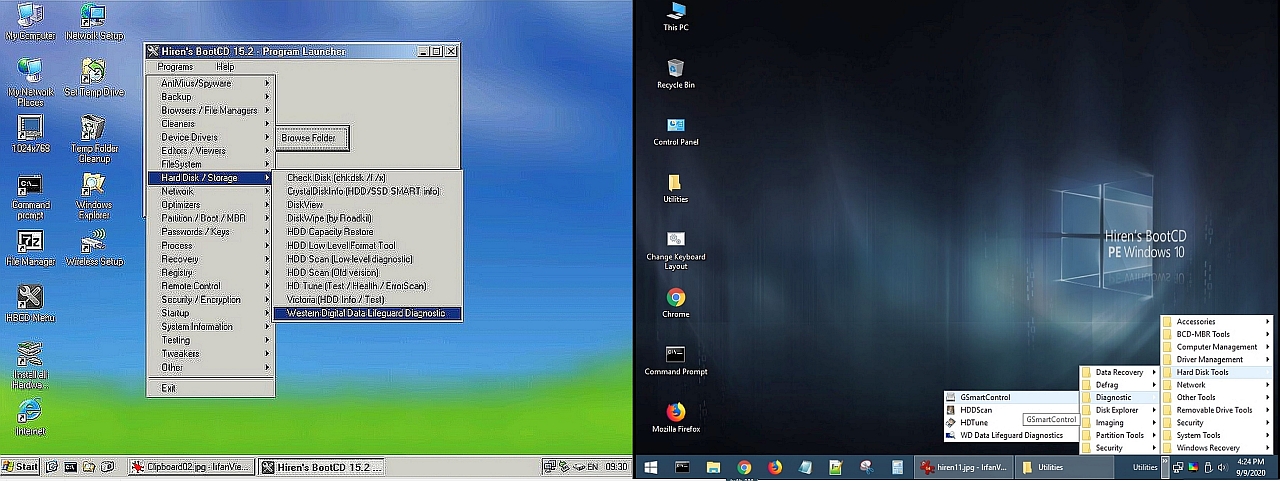The image size is (1280, 481).
Task: Expand Cleaners submenu
Action: (210, 124)
